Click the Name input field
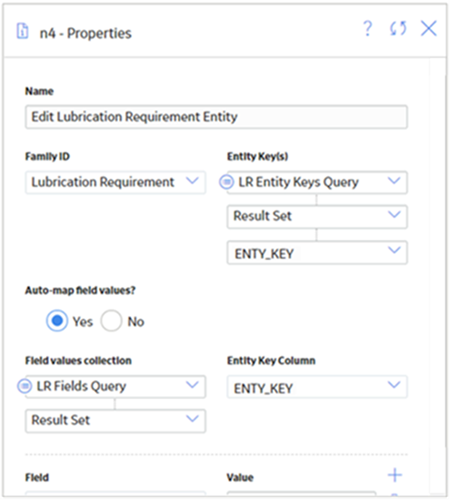This screenshot has width=450, height=500. (x=216, y=117)
